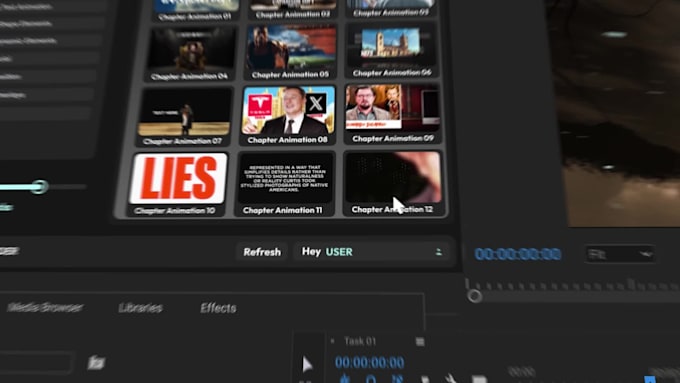Open the timeline wrench settings icon

[x=450, y=379]
